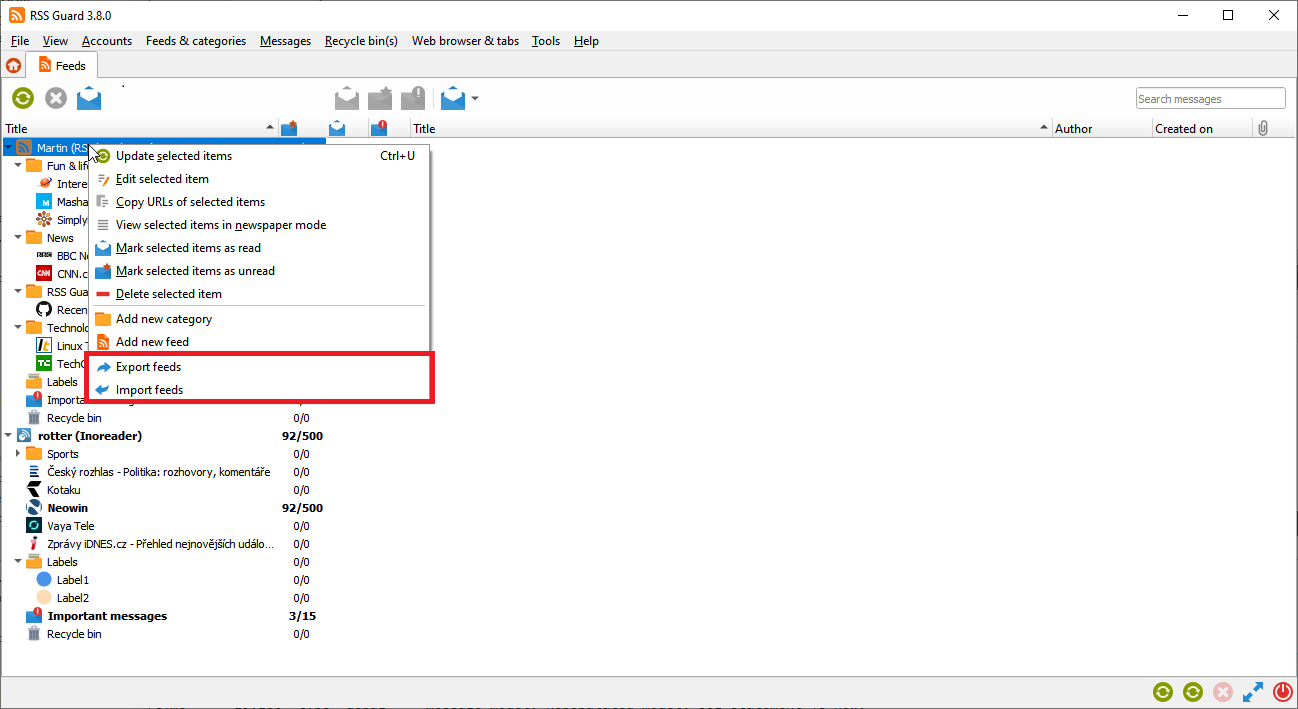Sort messages by Created on column
This screenshot has height=709, width=1298.
click(1183, 128)
